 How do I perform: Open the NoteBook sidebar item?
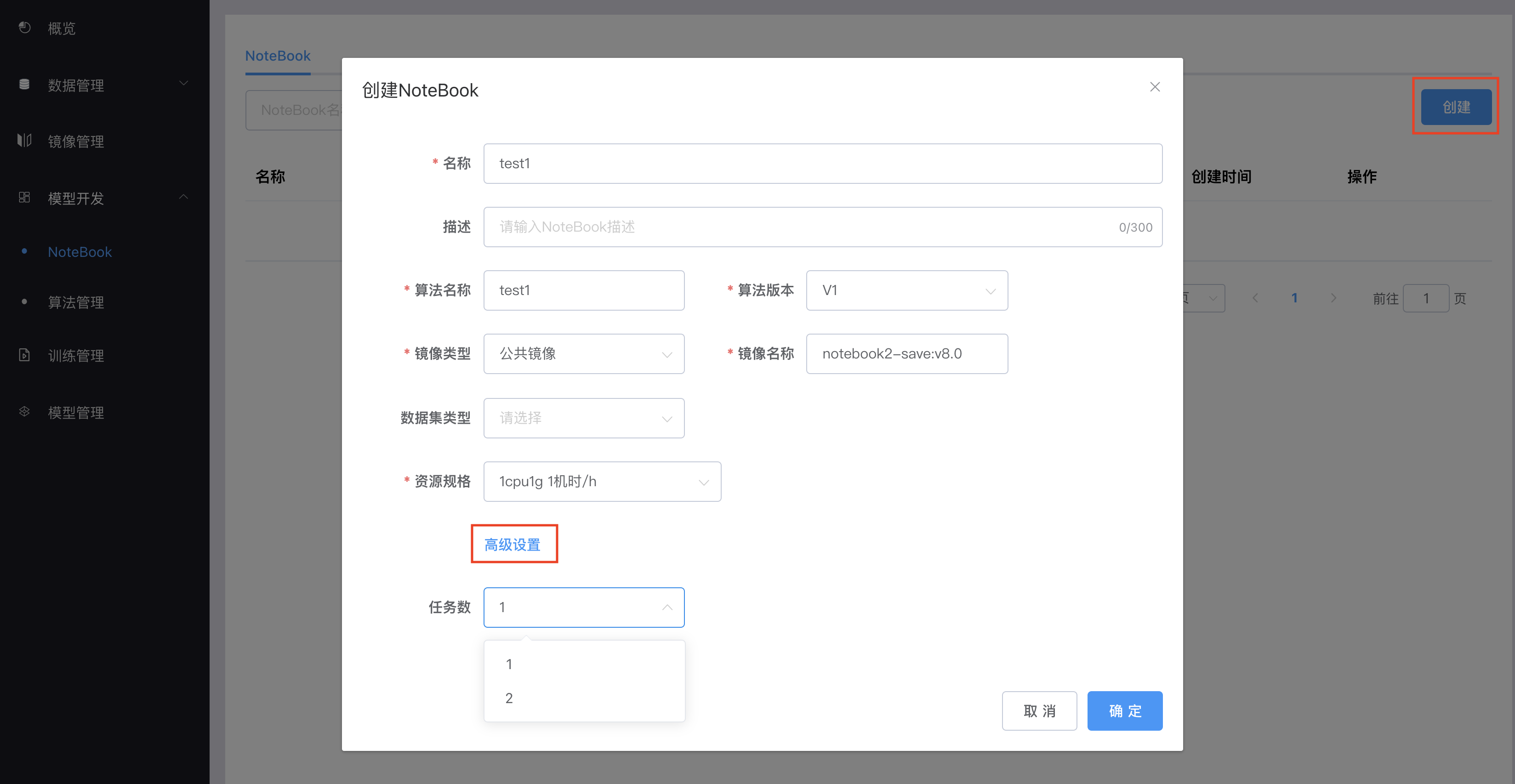click(80, 252)
